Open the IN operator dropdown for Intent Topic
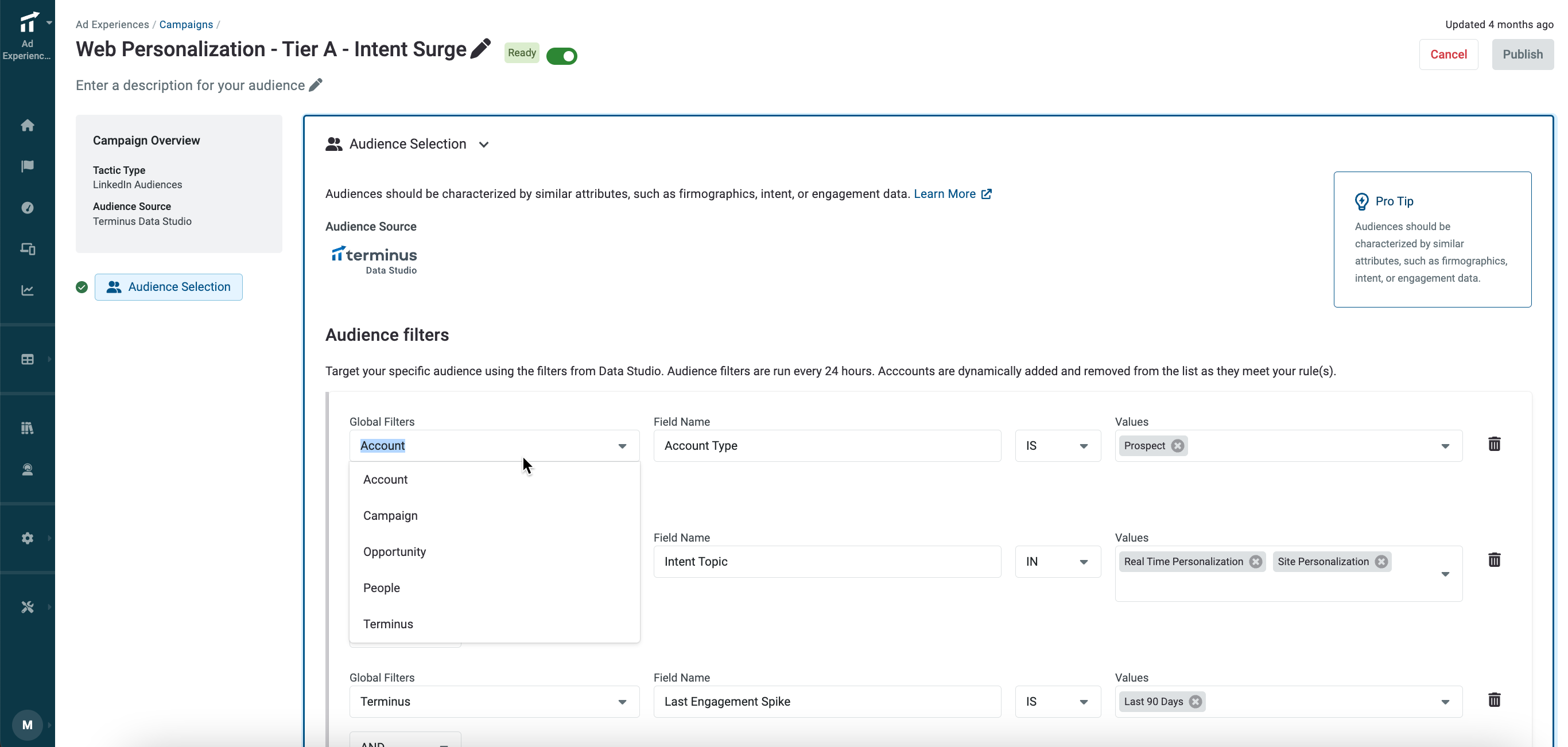The height and width of the screenshot is (747, 1568). click(1058, 562)
